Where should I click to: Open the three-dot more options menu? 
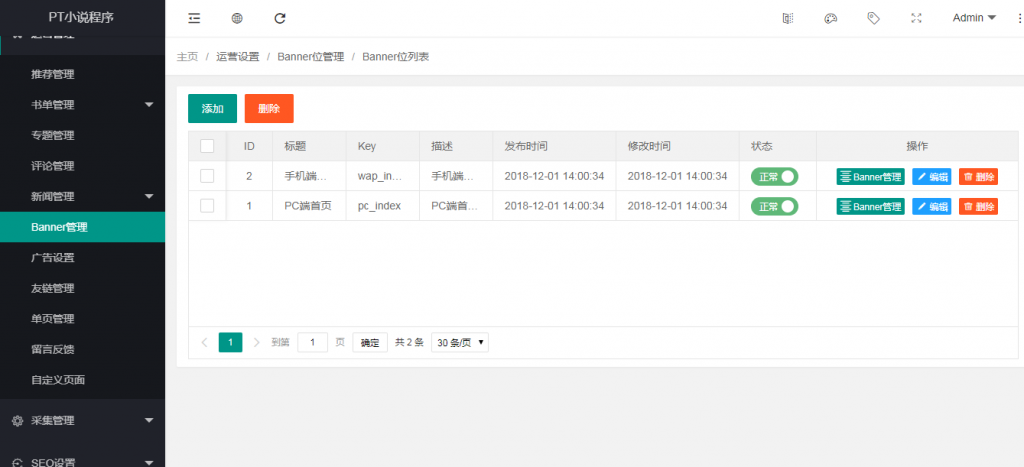tap(1018, 18)
